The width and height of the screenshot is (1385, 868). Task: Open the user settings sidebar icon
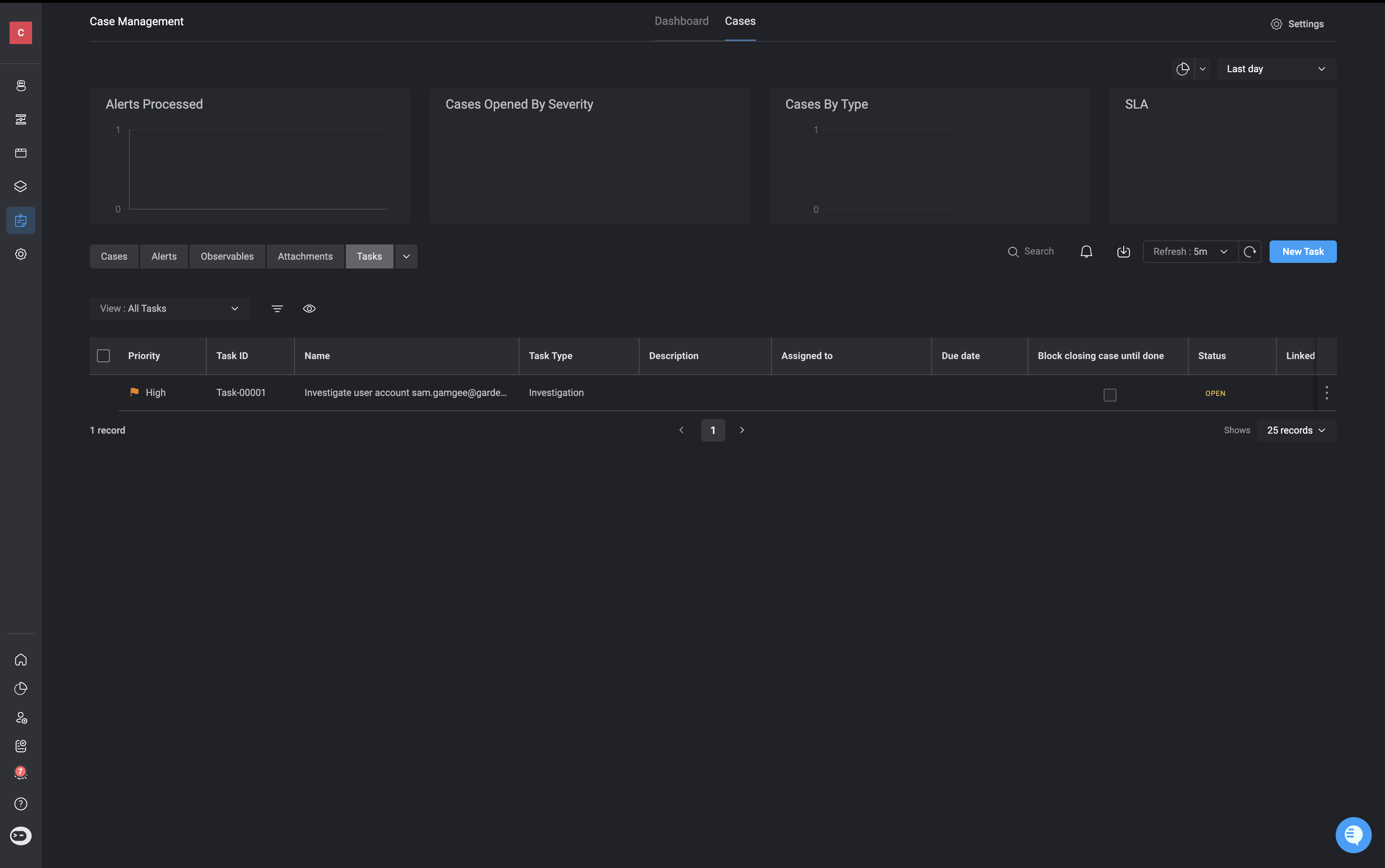point(21,718)
